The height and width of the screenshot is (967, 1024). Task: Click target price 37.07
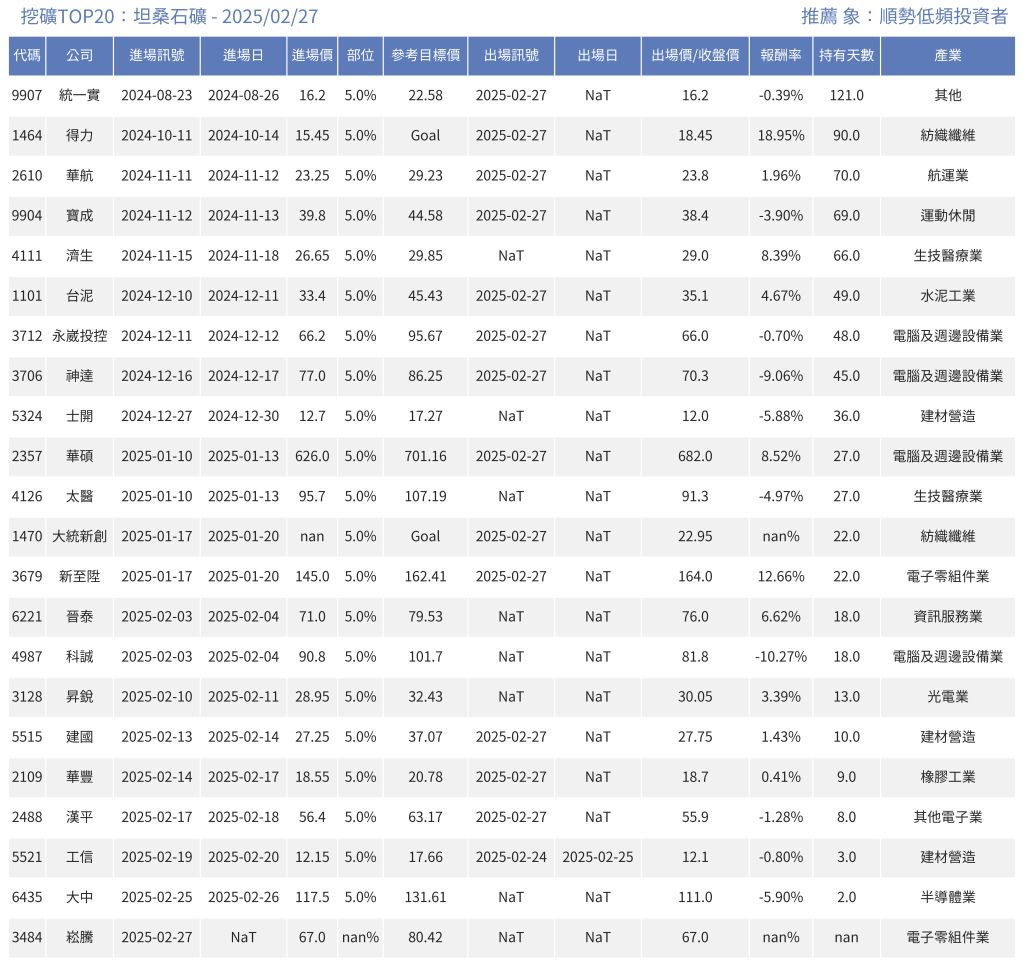425,737
